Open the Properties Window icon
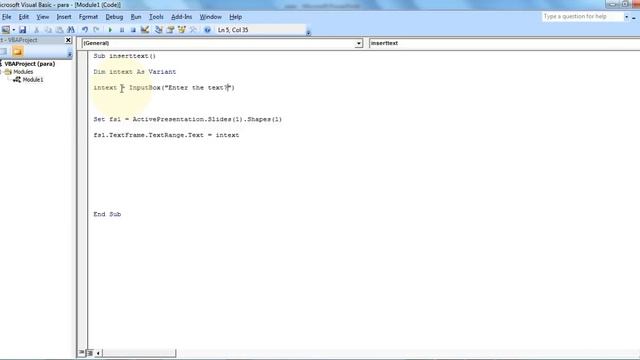Viewport: 640px width, 360px height. point(170,30)
